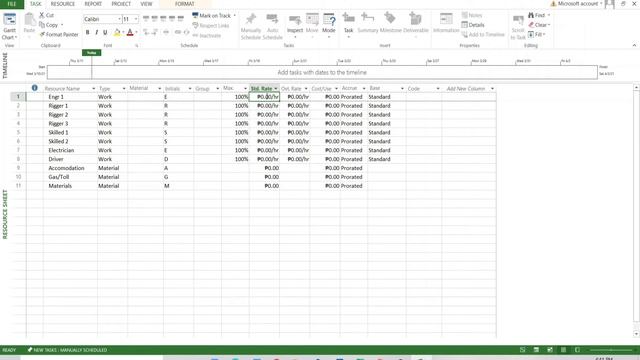The image size is (640, 360).
Task: Click the Details button
Action: pyautogui.click(x=473, y=25)
